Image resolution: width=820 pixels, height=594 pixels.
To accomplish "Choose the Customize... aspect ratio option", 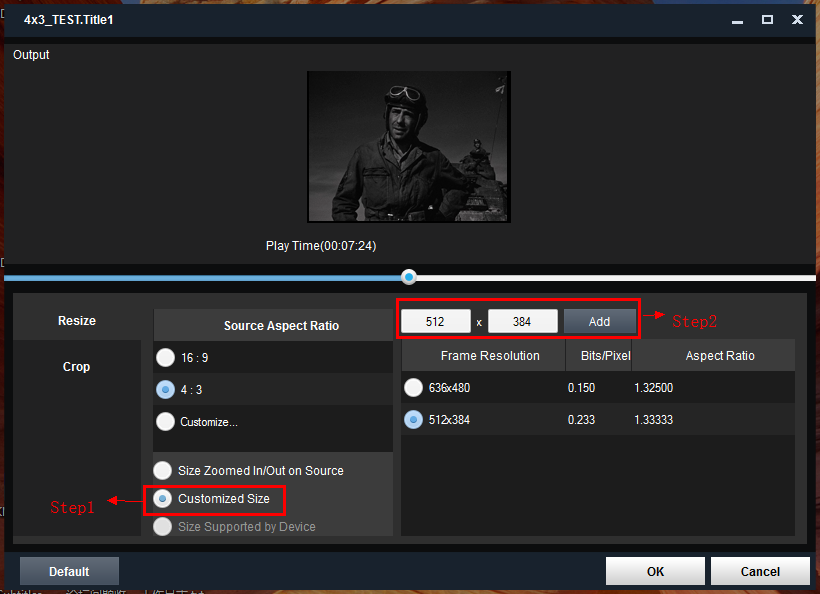I will (x=165, y=422).
